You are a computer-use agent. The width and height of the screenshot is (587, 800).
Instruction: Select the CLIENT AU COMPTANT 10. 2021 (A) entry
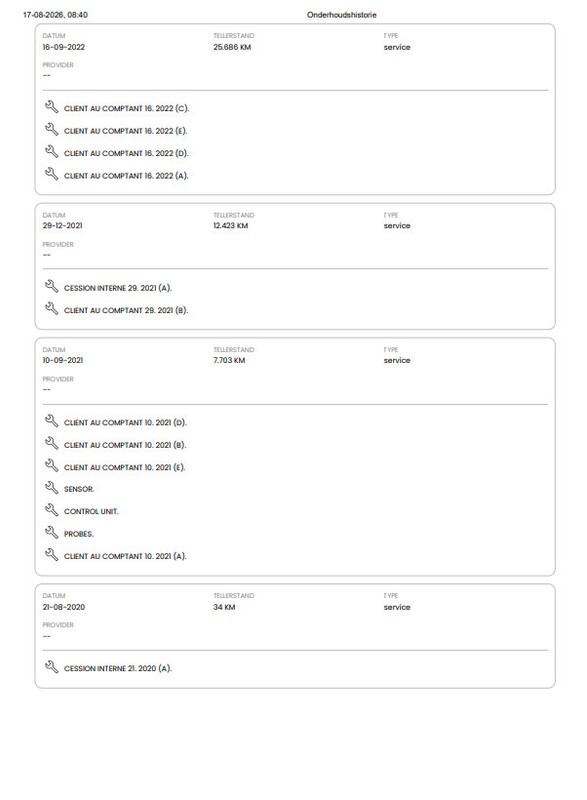125,556
